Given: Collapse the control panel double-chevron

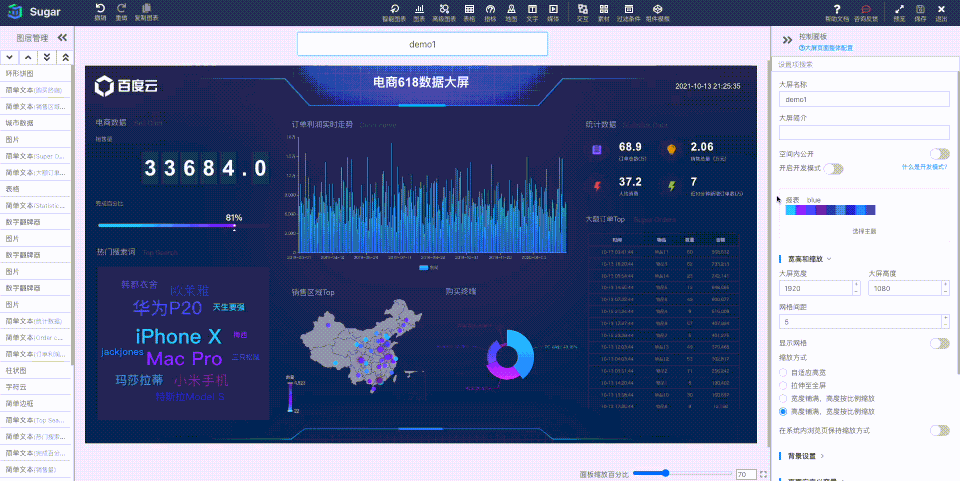Looking at the screenshot, I should (787, 40).
